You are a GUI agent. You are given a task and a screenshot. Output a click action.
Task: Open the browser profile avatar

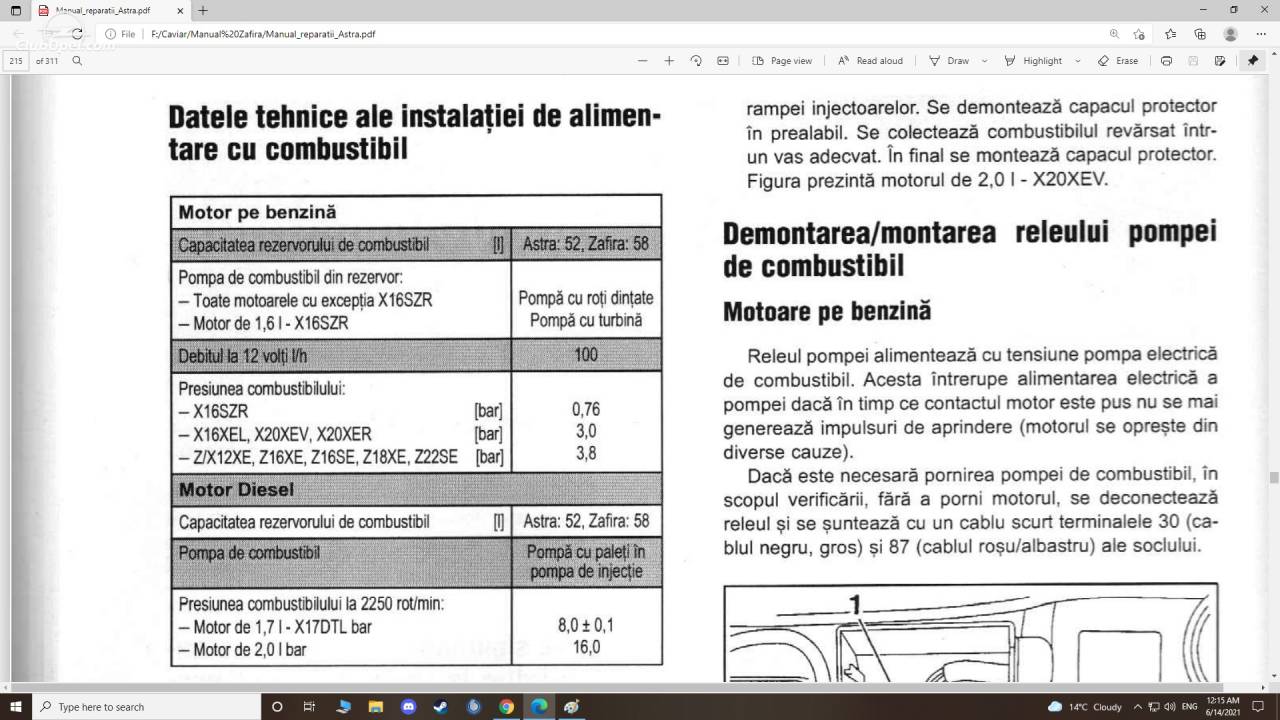1230,34
